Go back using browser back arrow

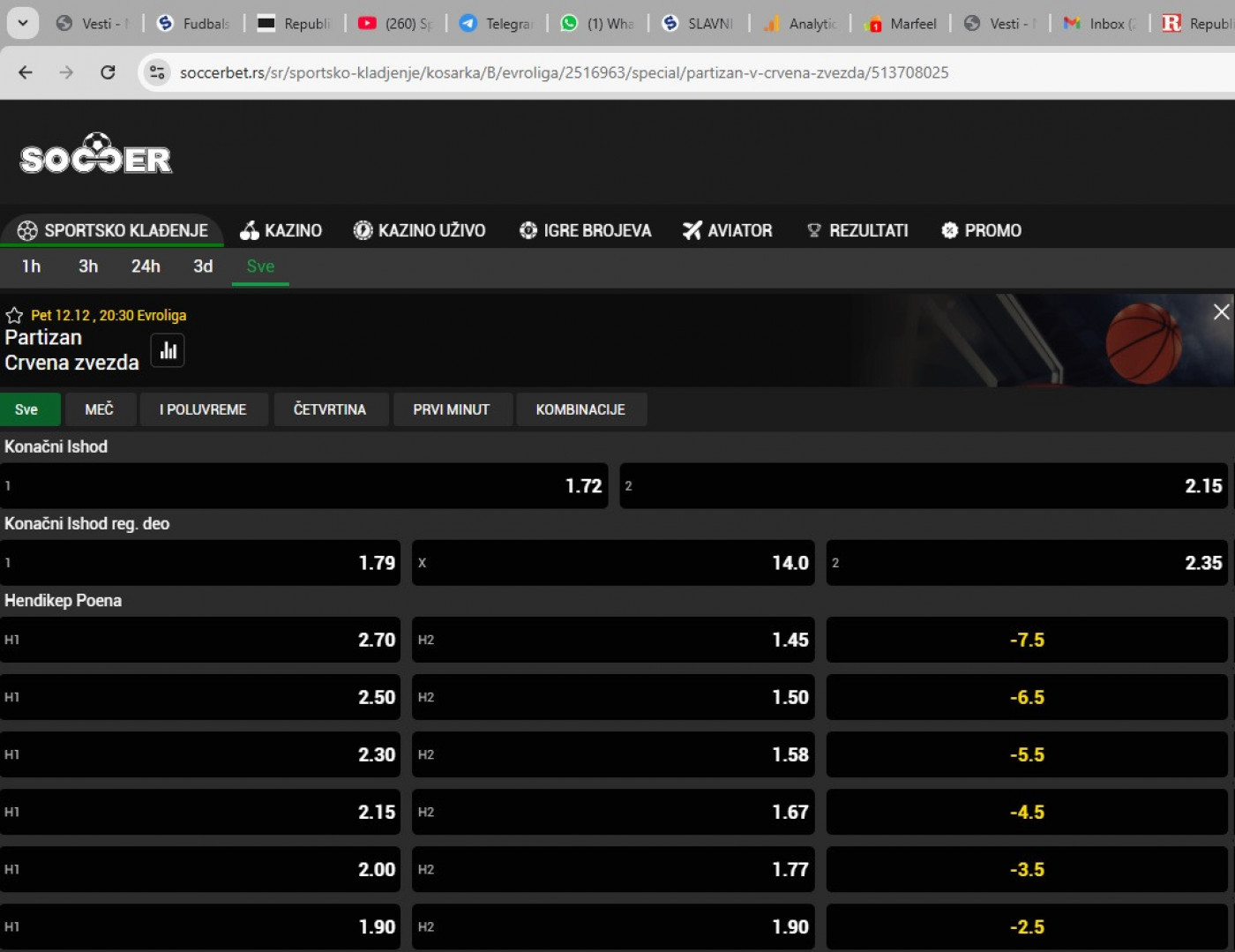(26, 72)
